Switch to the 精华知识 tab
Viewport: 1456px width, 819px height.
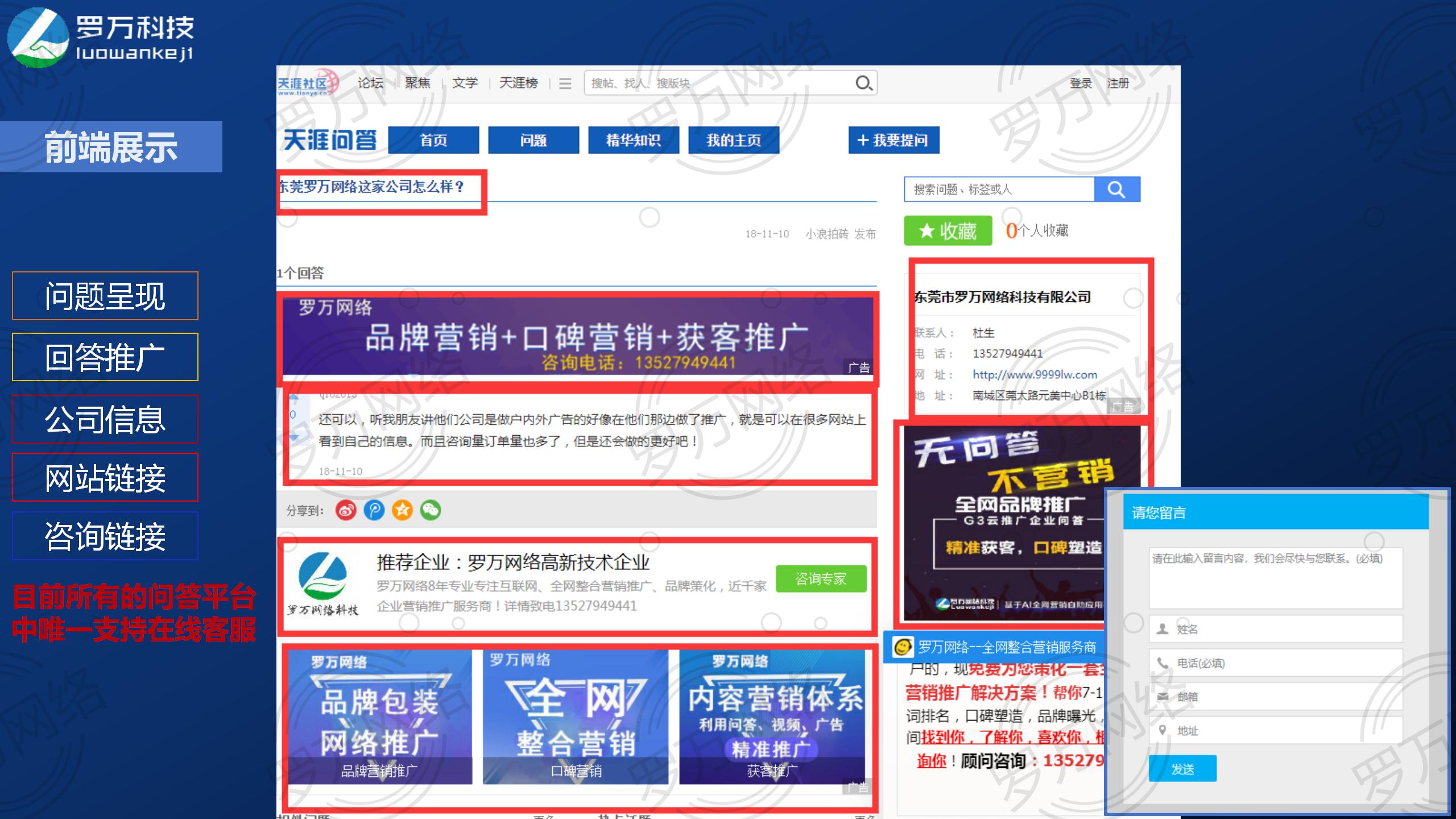tap(634, 140)
